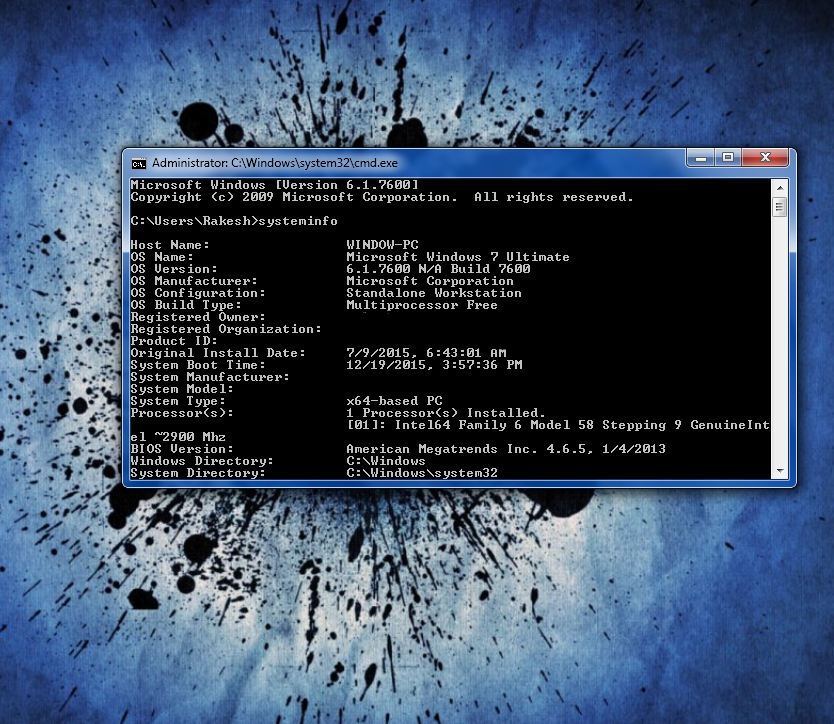The height and width of the screenshot is (724, 834).
Task: Close the command prompt window
Action: pyautogui.click(x=763, y=158)
